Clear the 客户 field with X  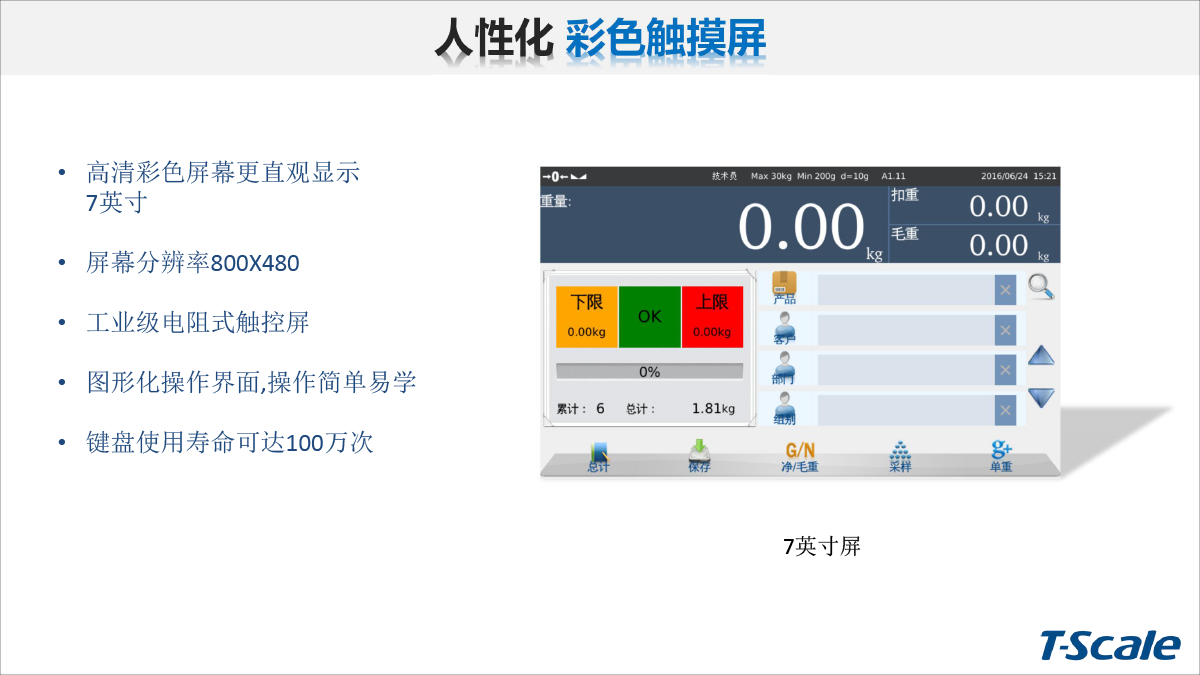(x=1005, y=330)
